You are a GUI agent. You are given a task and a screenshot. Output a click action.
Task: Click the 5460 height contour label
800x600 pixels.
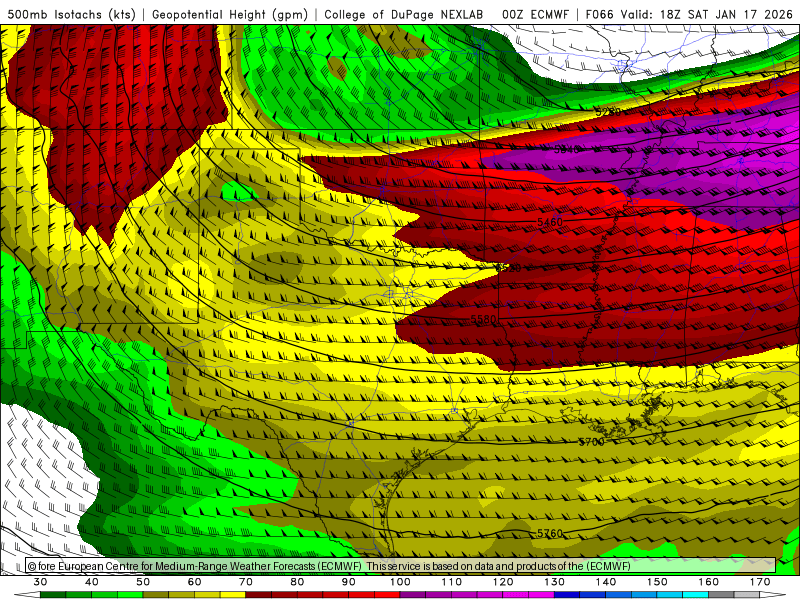click(550, 222)
